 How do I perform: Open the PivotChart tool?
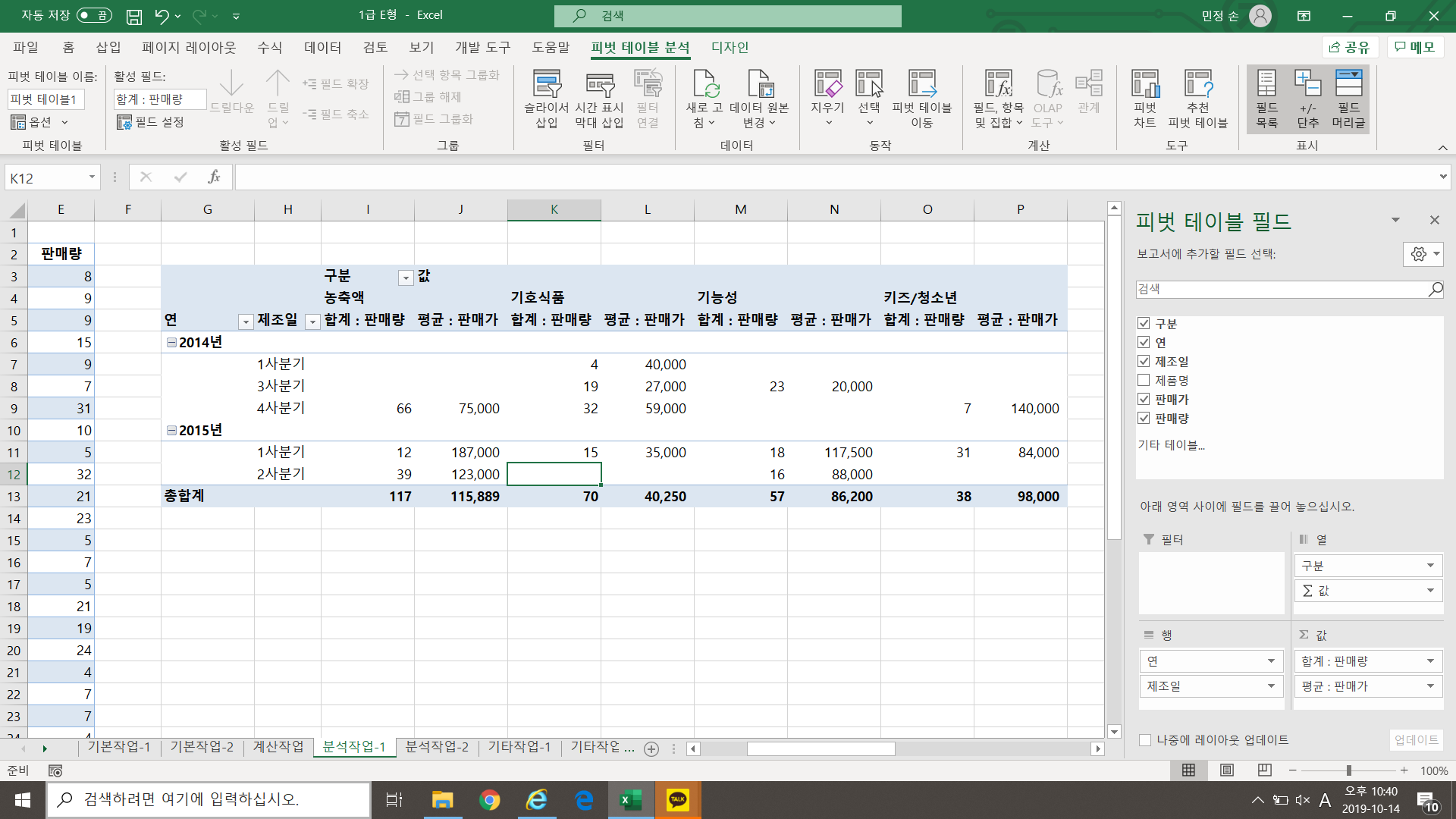(x=1144, y=85)
